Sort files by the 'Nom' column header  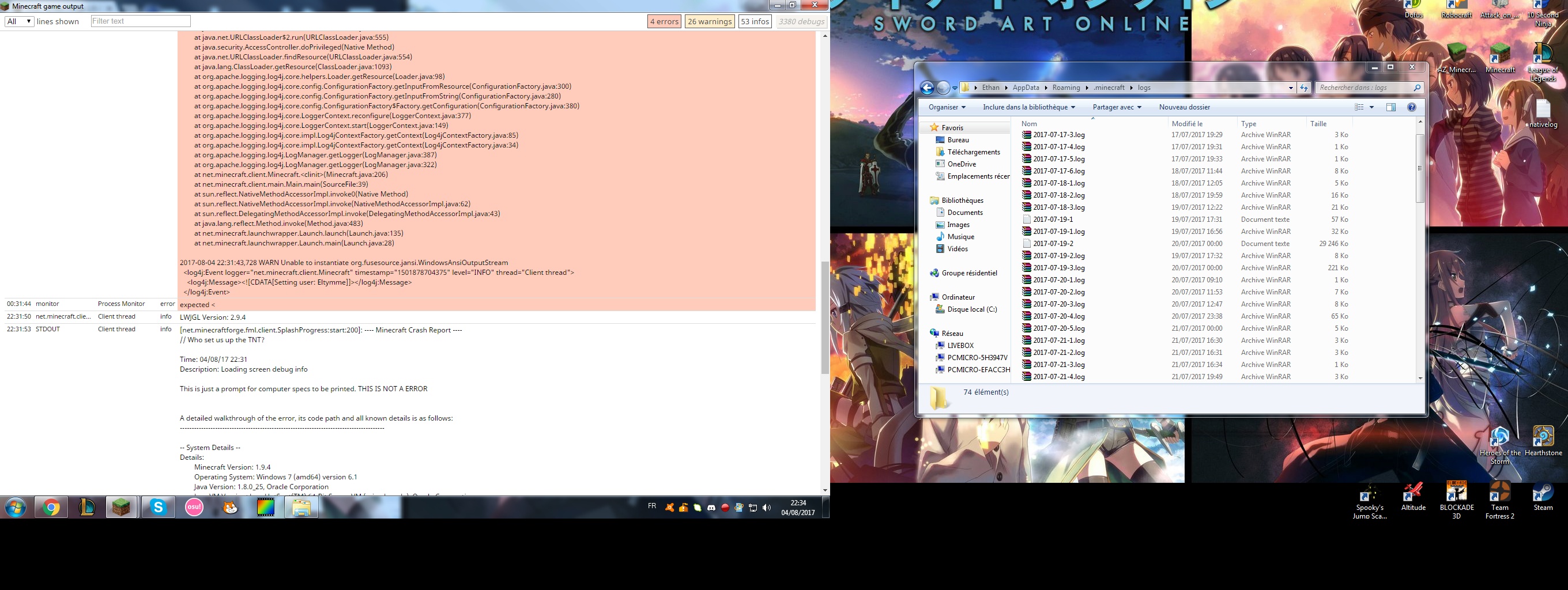1092,123
